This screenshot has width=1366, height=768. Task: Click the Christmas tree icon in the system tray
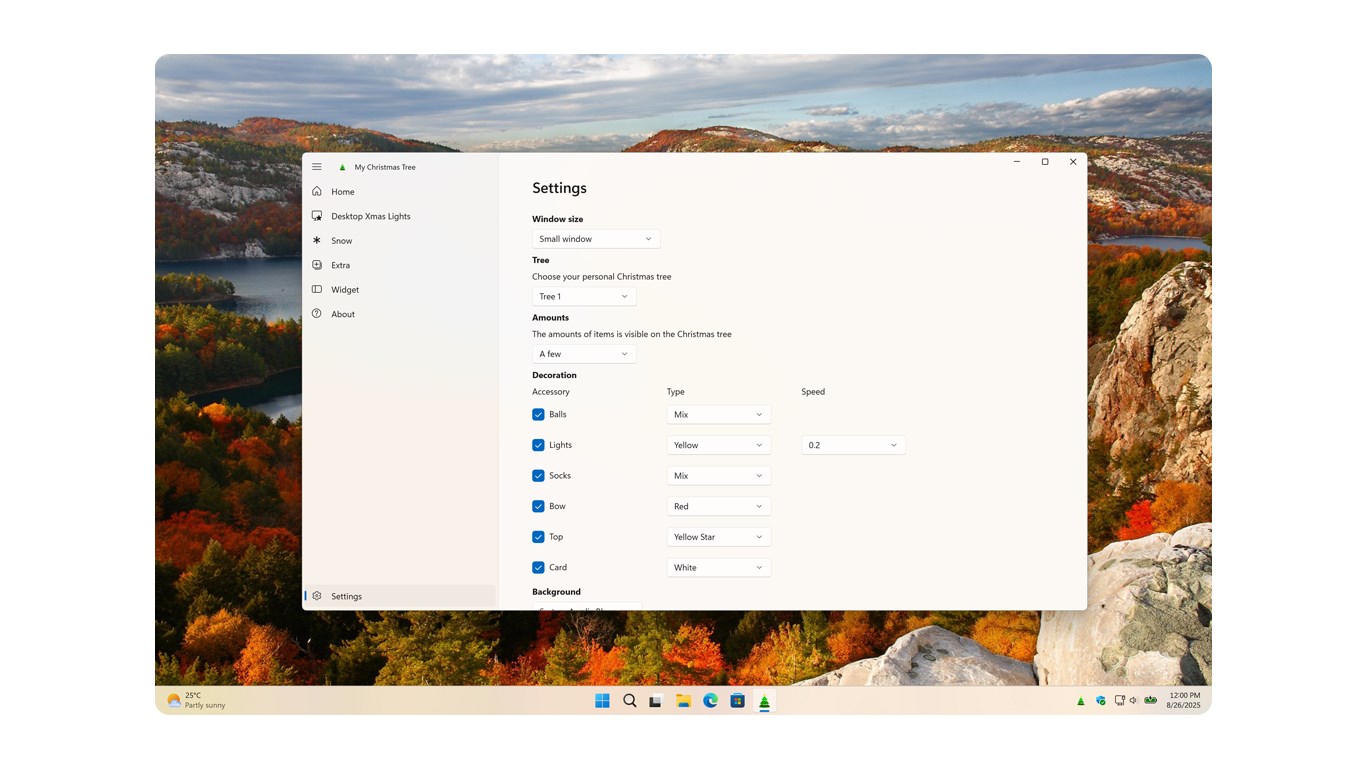pyautogui.click(x=1080, y=700)
